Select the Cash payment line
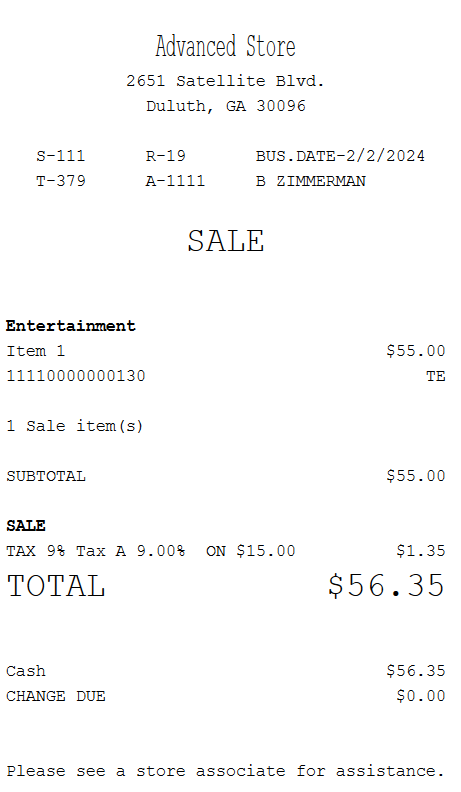461x792 pixels. [x=226, y=671]
